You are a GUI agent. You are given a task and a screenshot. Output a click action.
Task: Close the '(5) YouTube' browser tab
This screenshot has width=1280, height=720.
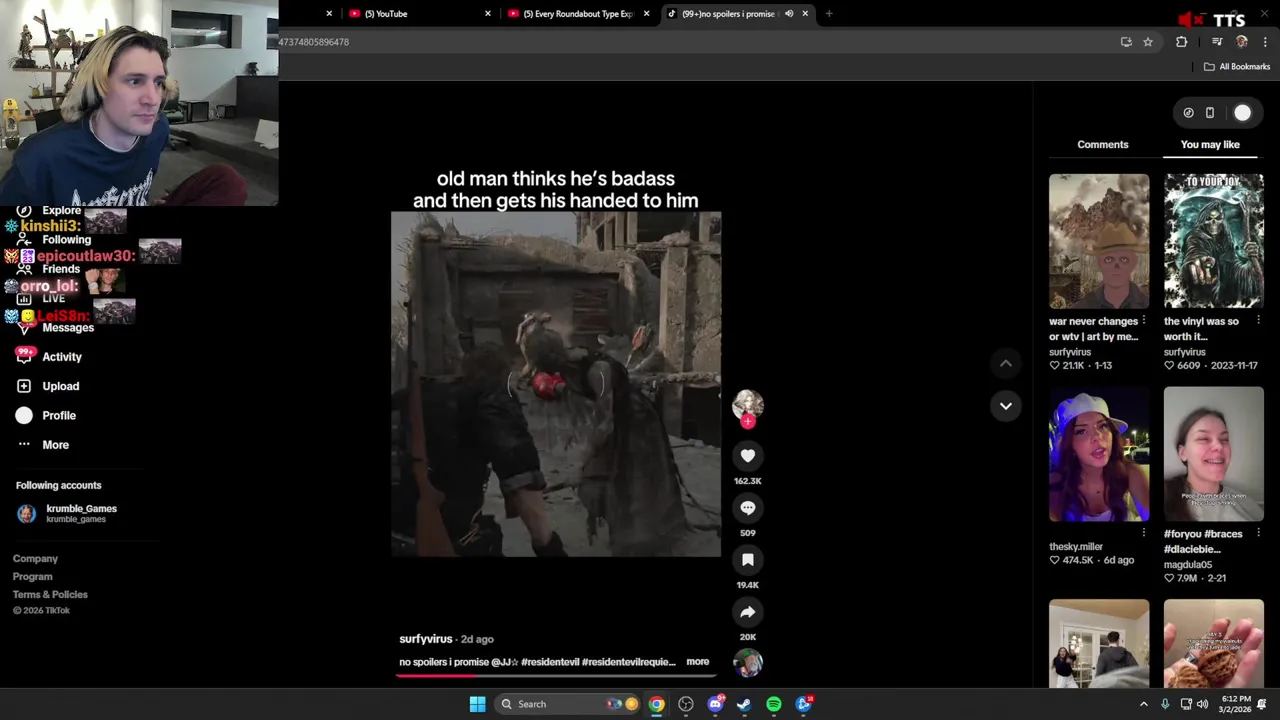click(x=488, y=14)
